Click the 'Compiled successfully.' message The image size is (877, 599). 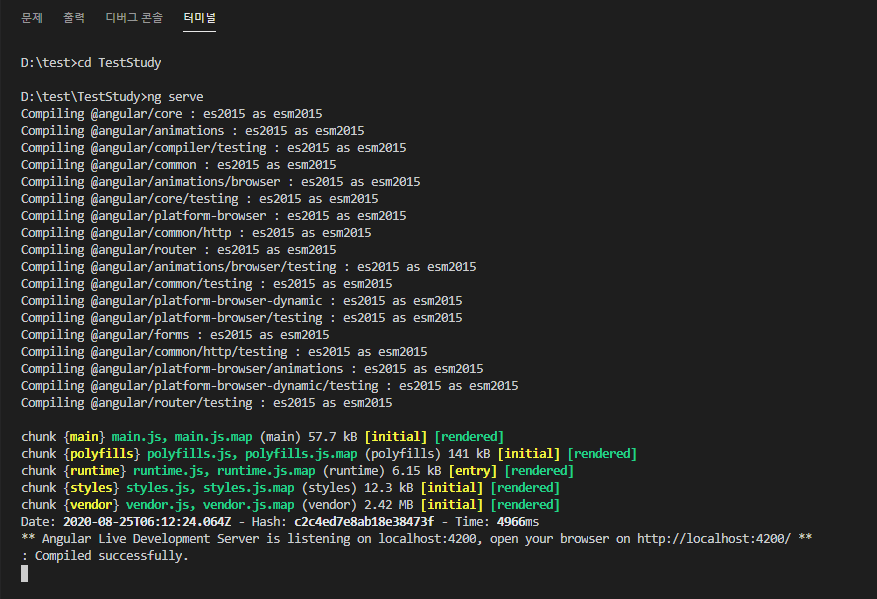(x=112, y=556)
